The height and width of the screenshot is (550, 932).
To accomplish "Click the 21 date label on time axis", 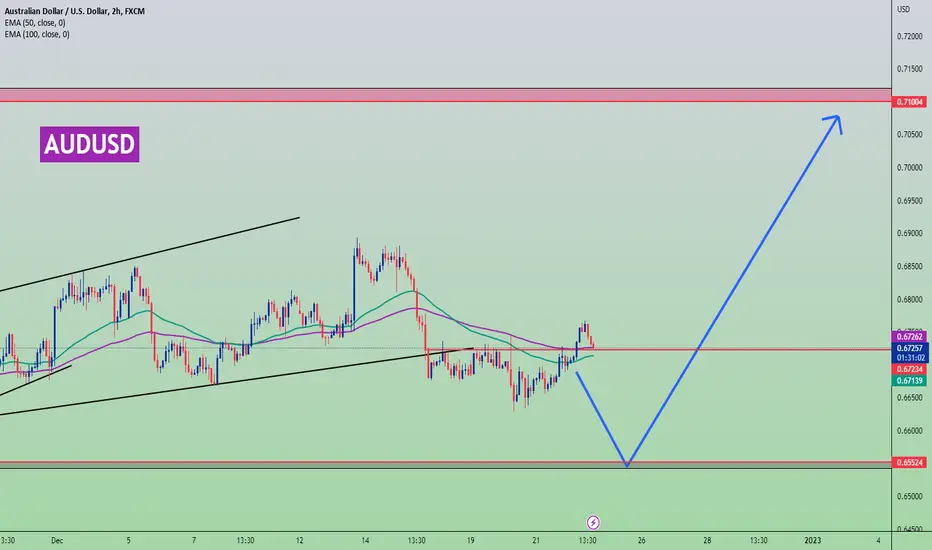I will point(536,540).
